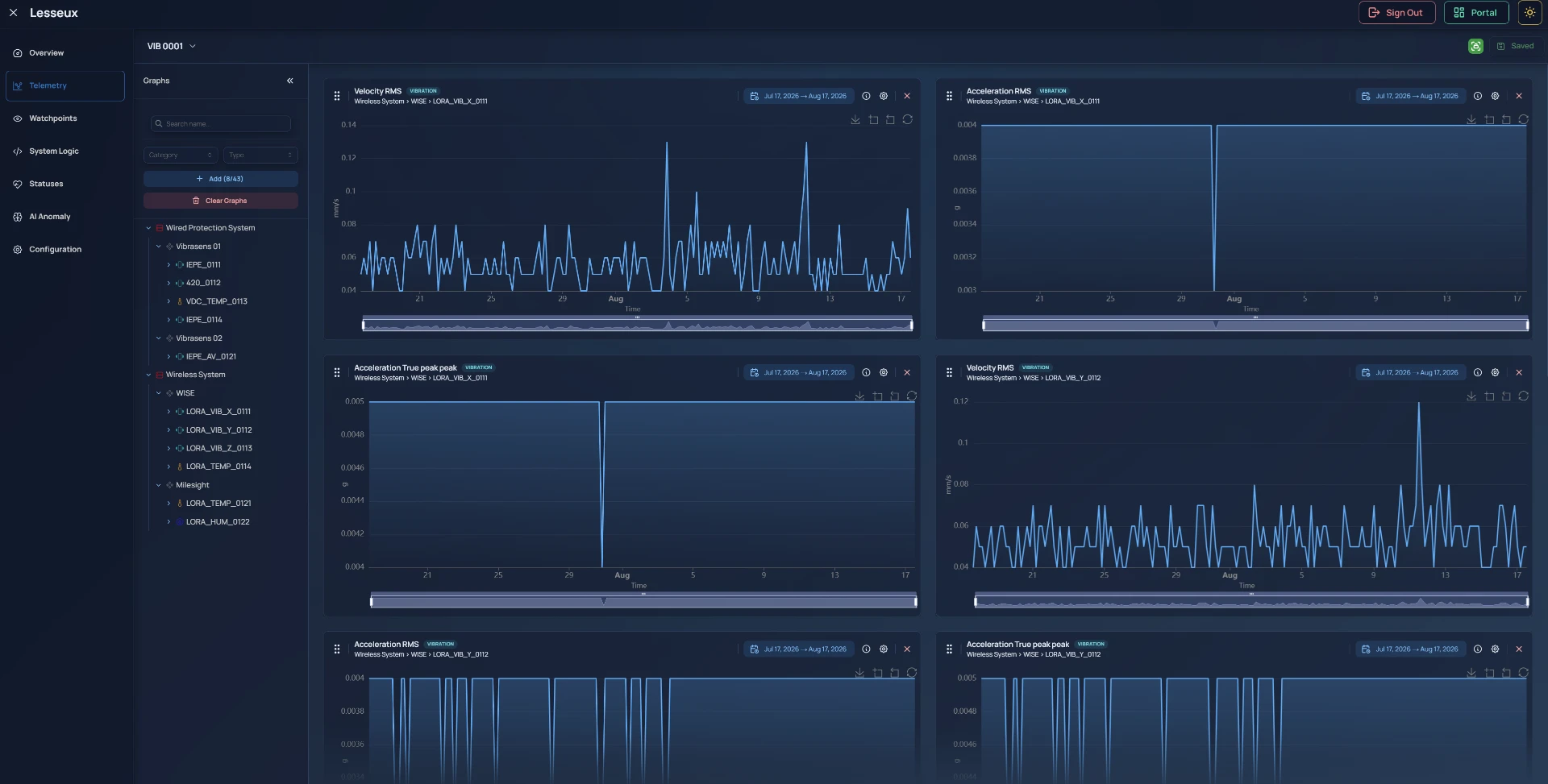Click the Clear Graphs button

pos(221,201)
